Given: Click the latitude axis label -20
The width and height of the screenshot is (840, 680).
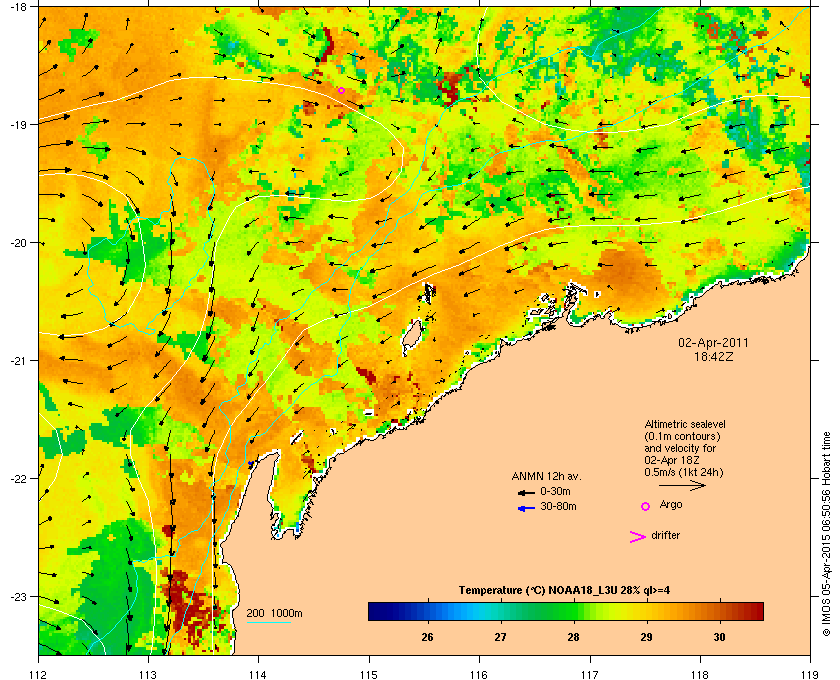Looking at the screenshot, I should (18, 242).
